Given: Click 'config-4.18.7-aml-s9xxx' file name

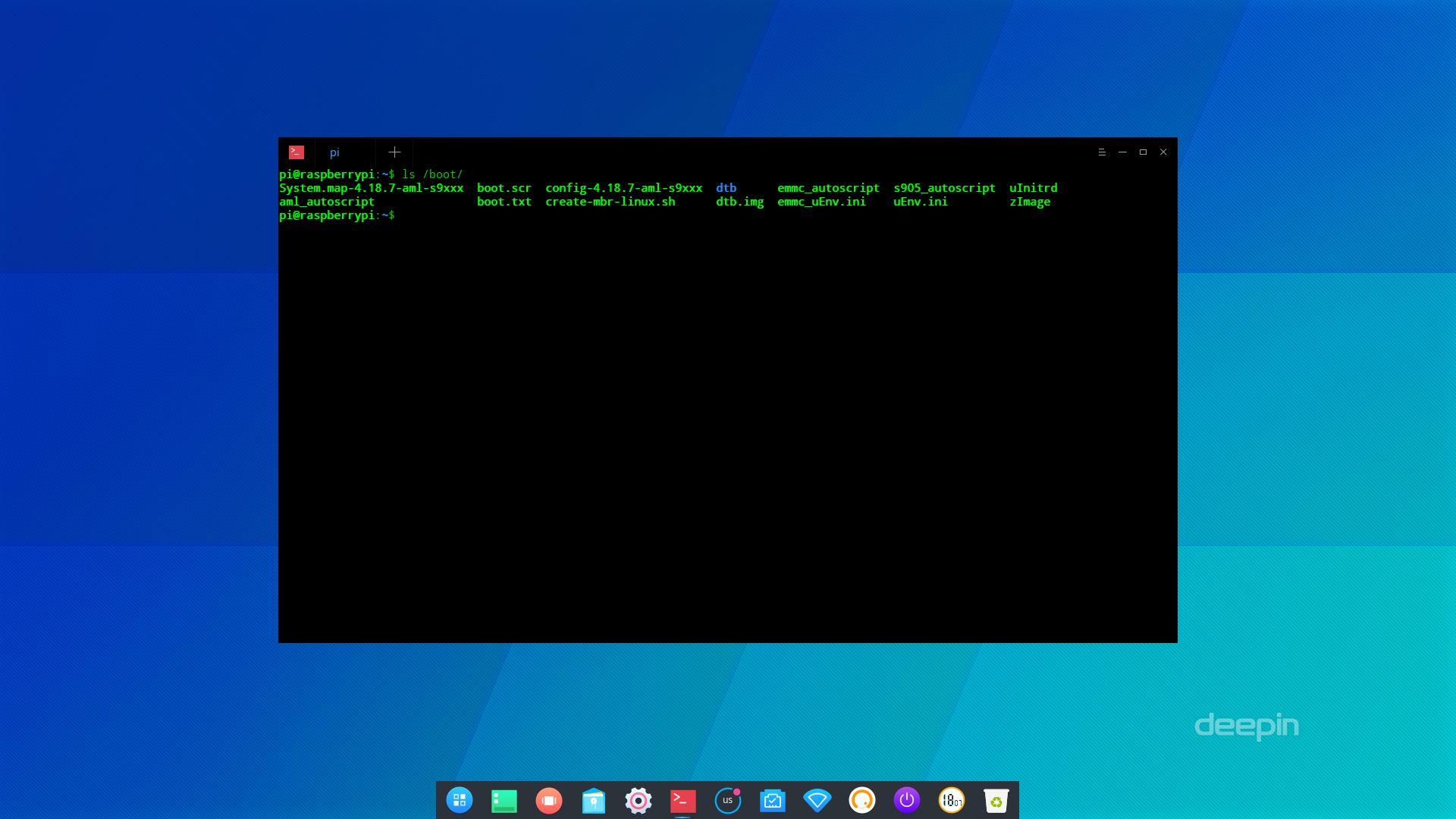Looking at the screenshot, I should point(623,188).
